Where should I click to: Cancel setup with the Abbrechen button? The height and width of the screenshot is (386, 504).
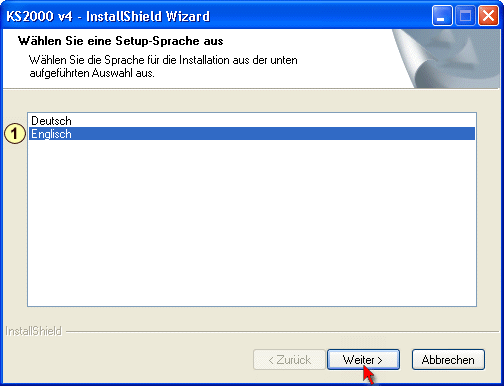tap(448, 360)
